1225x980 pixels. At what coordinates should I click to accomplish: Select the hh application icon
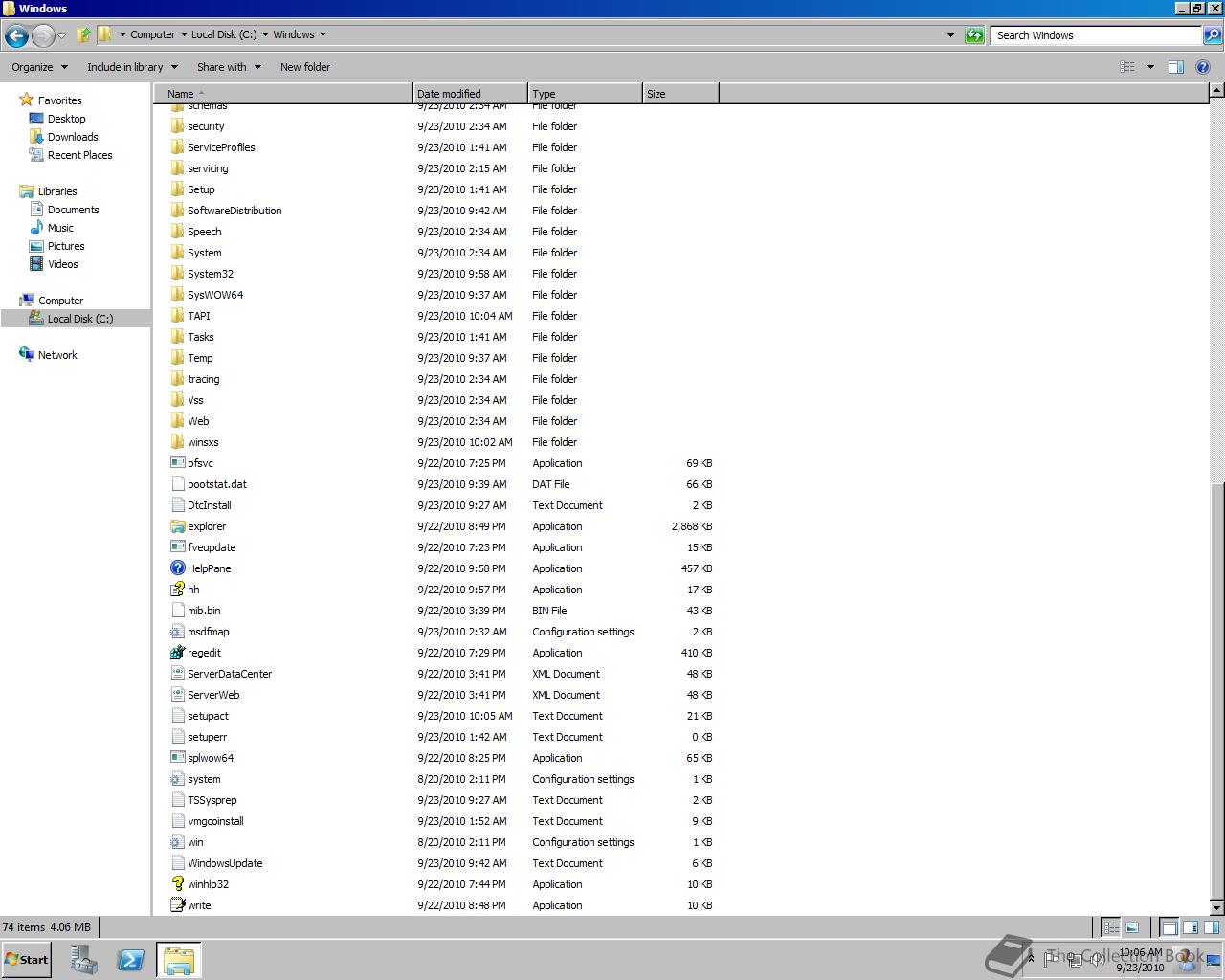click(x=177, y=590)
